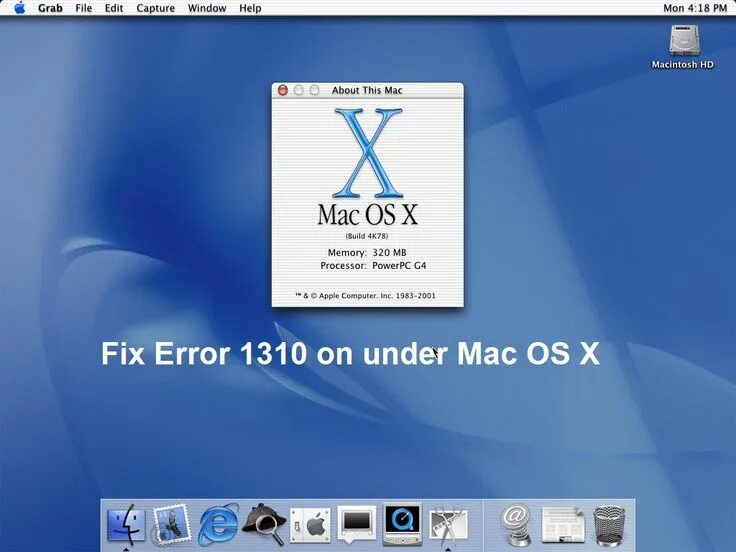
Task: Open the @ spring Dock icon
Action: pos(516,525)
